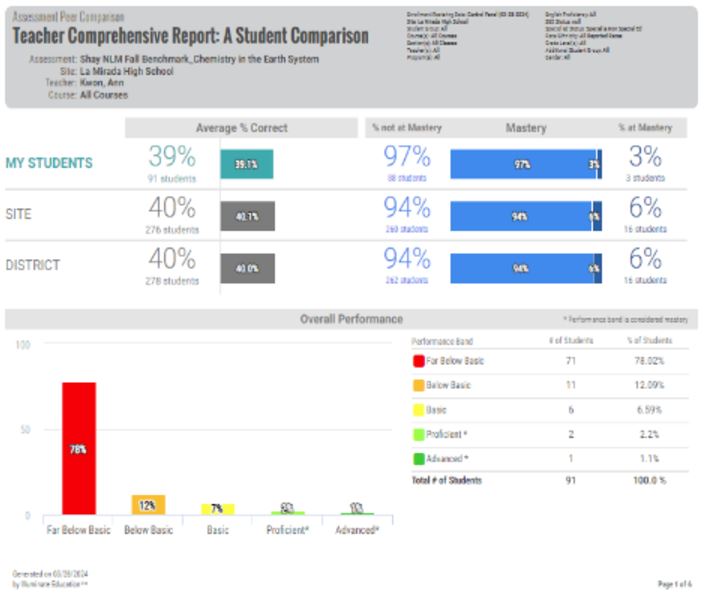
Task: Click the '88 students' not at mastery link
Action: click(x=406, y=178)
